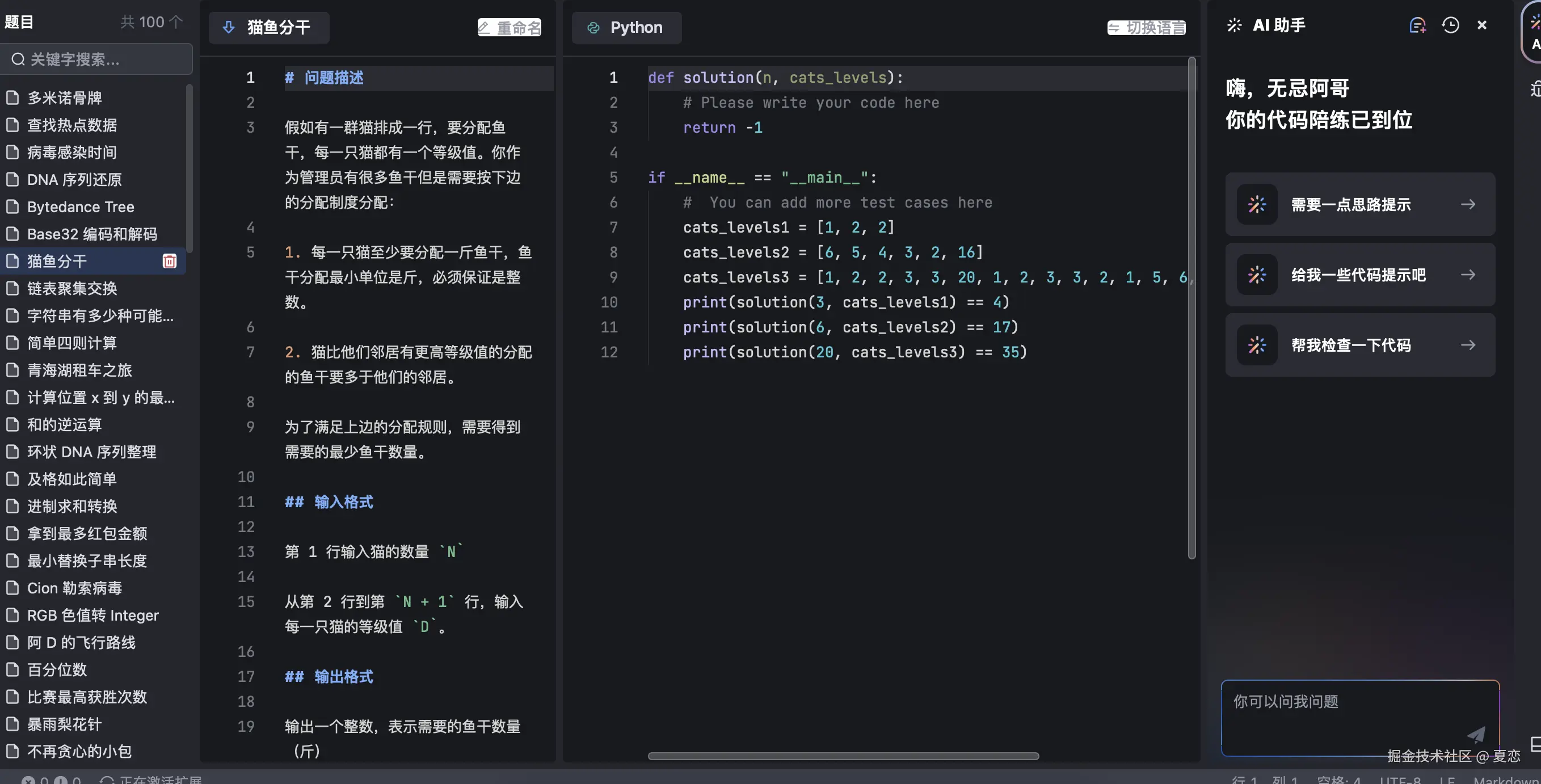Switch to the Python code tab
The width and height of the screenshot is (1541, 784).
(x=635, y=27)
